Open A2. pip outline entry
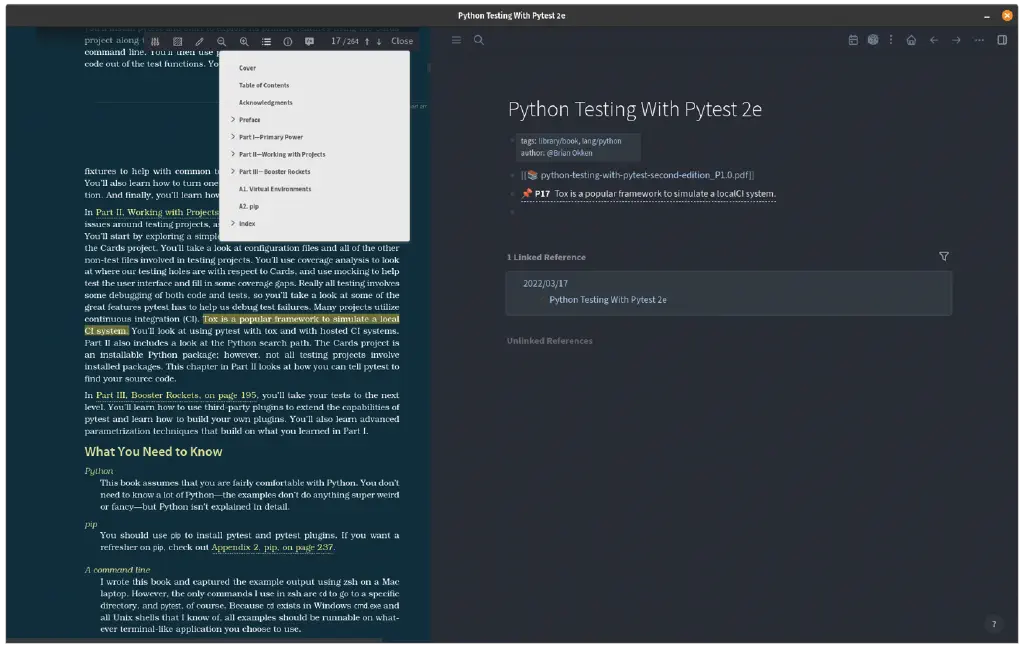Image resolution: width=1024 pixels, height=649 pixels. (x=248, y=206)
